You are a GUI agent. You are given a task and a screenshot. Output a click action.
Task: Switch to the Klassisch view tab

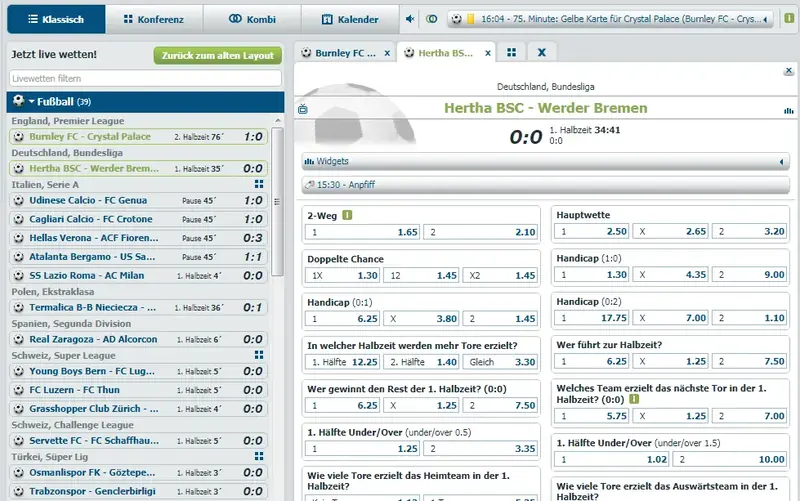56,19
